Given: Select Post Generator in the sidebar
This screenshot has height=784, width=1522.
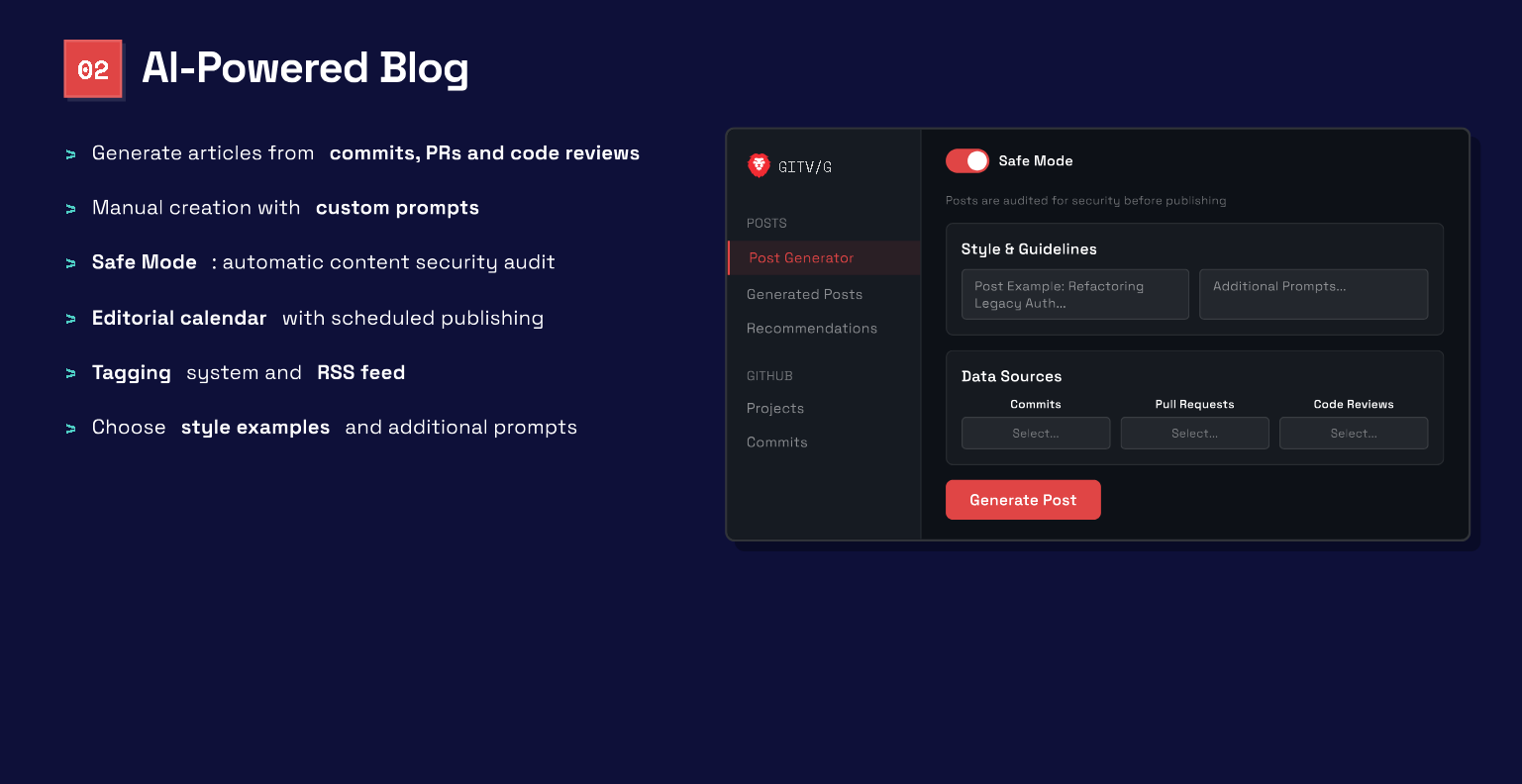Looking at the screenshot, I should point(800,257).
